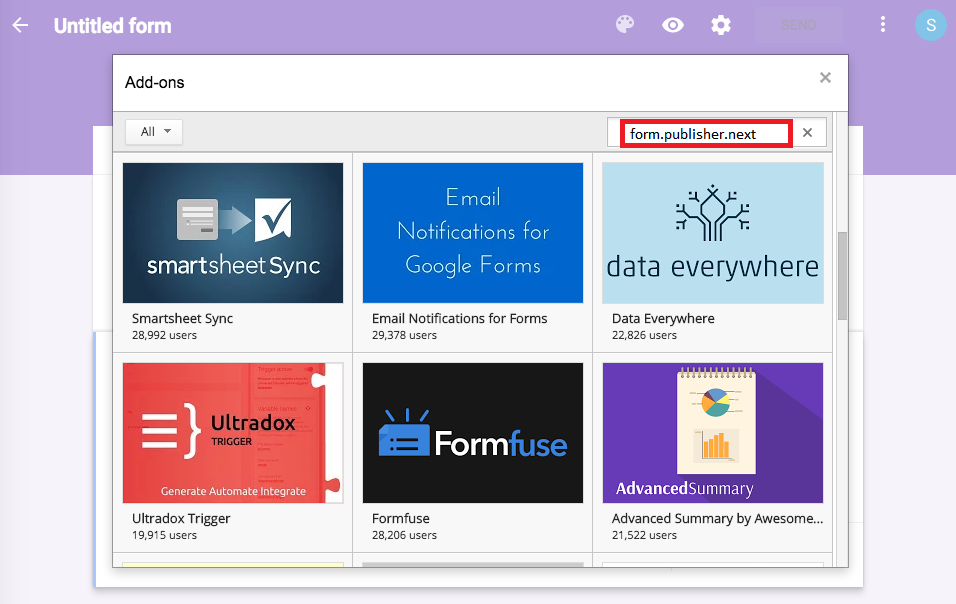Click the SEND button

coord(798,25)
